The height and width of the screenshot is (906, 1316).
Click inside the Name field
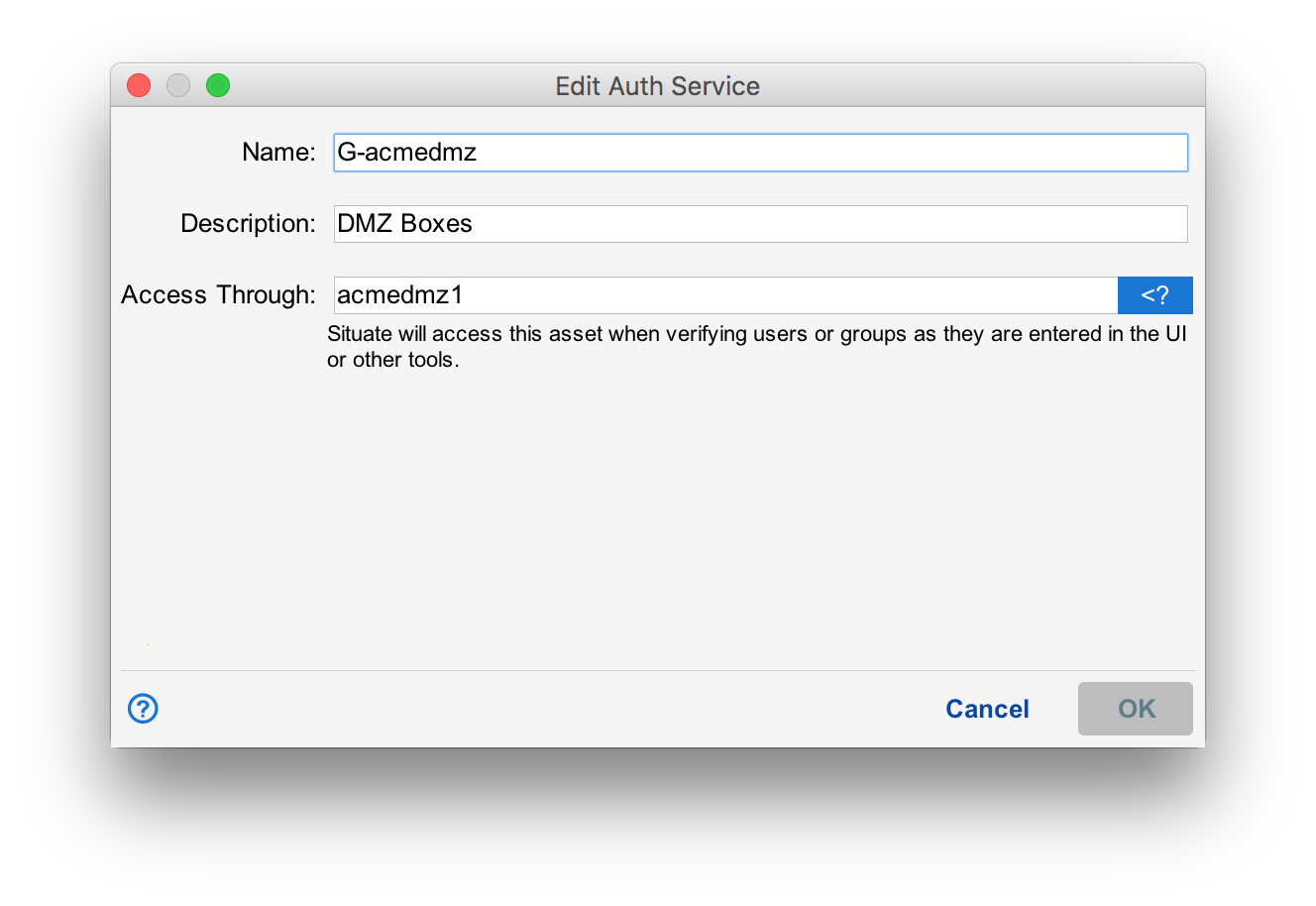tap(760, 152)
